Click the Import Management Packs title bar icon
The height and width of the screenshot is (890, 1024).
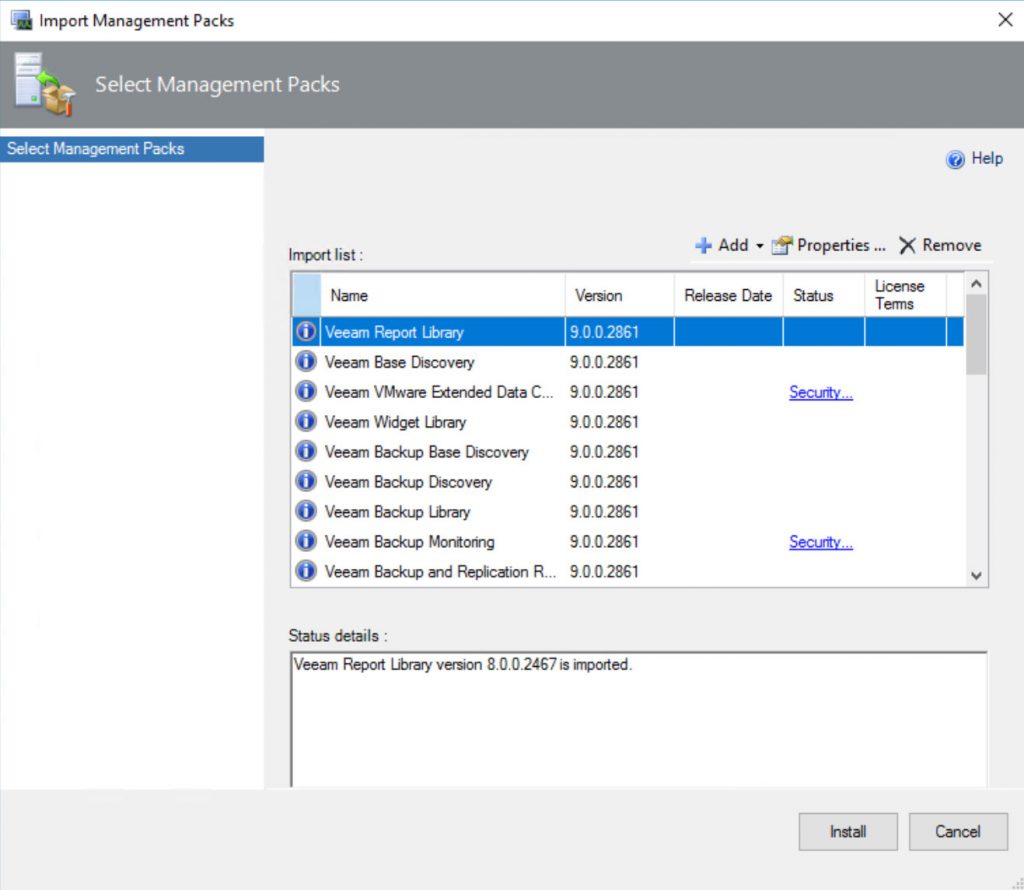click(21, 20)
